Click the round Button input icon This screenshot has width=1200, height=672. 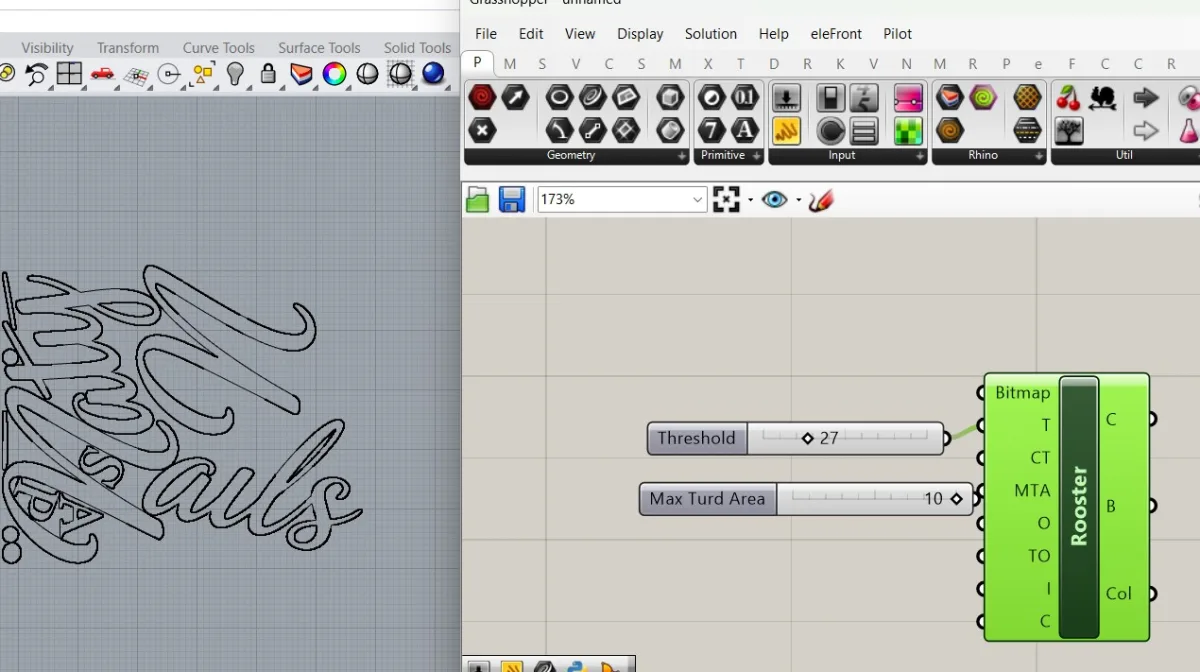tap(831, 130)
